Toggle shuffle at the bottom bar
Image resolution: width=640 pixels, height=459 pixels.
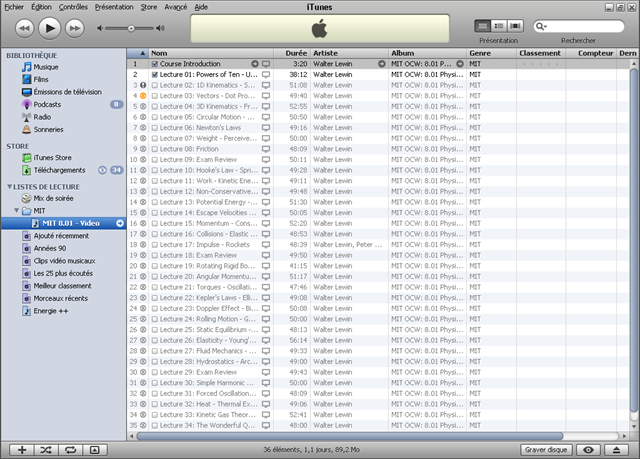pos(46,451)
